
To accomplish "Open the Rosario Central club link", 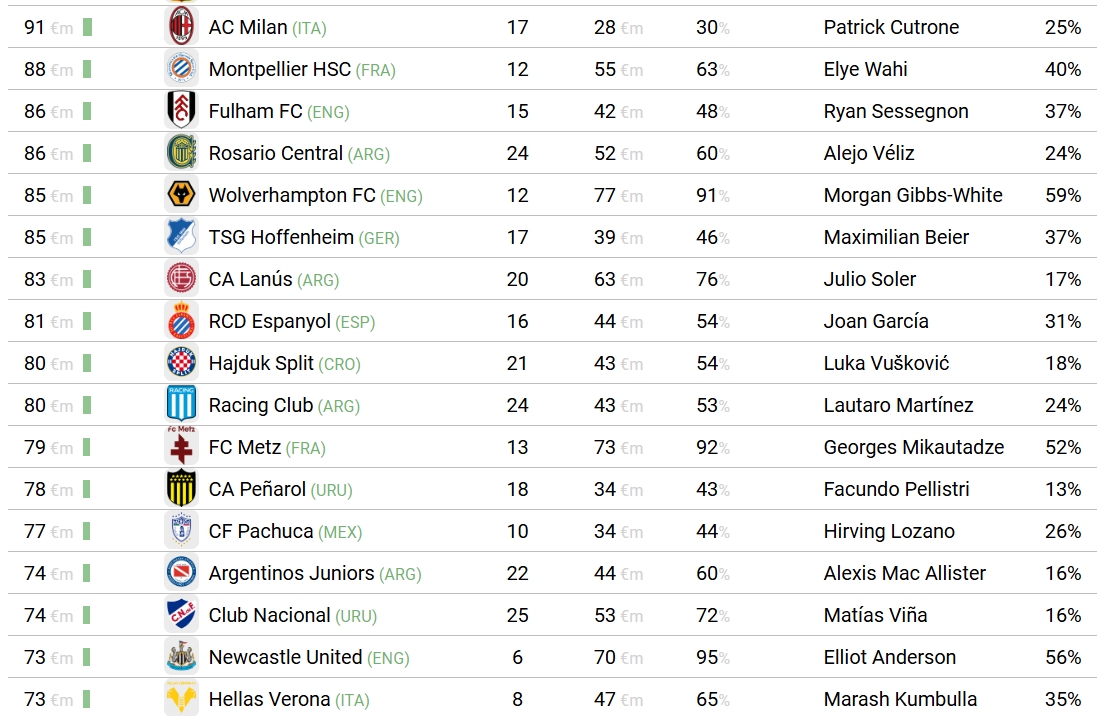I will (x=275, y=153).
